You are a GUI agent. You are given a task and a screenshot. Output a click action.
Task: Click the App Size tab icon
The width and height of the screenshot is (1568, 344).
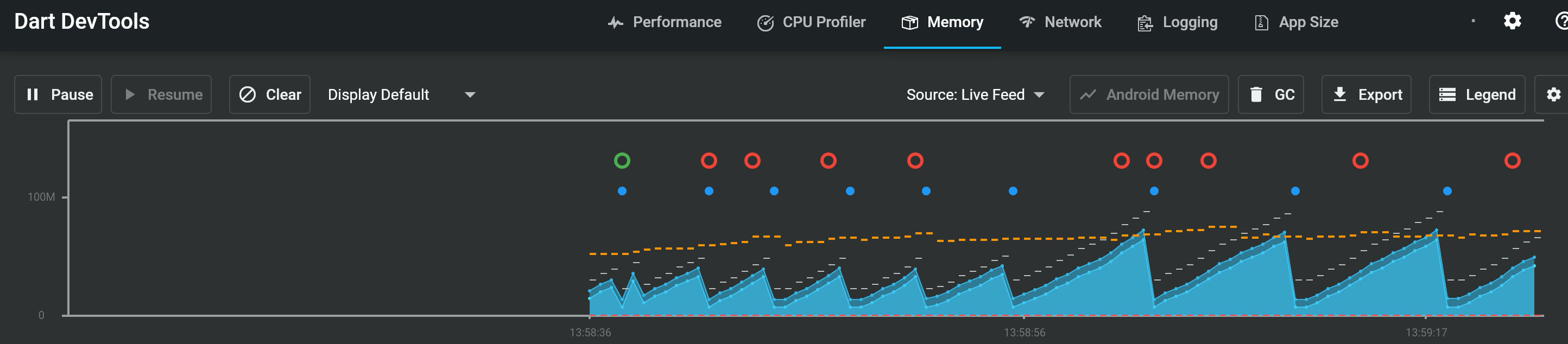click(1261, 23)
